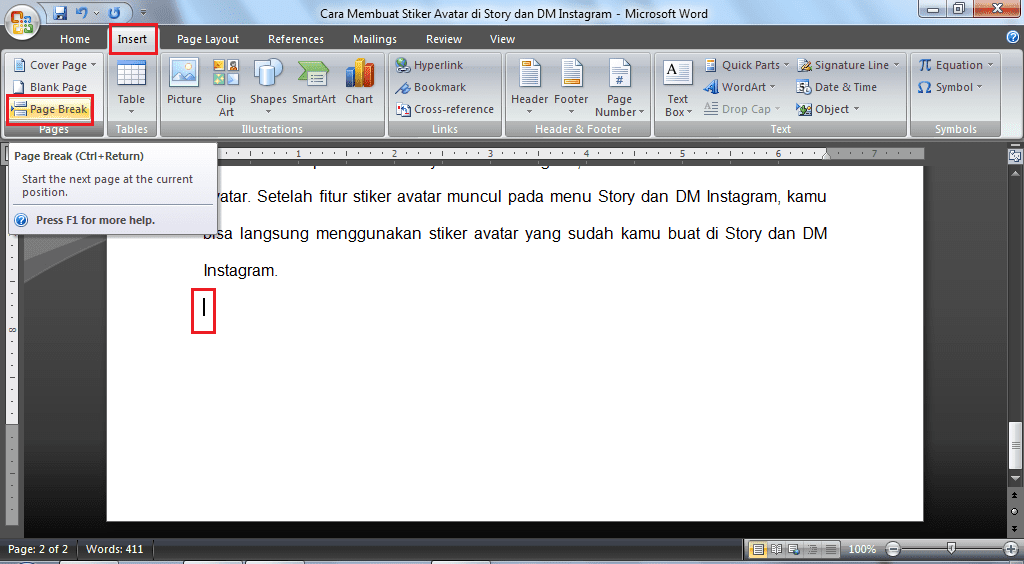Go to previous page arrow button
Viewport: 1024px width, 564px height.
tap(1014, 496)
